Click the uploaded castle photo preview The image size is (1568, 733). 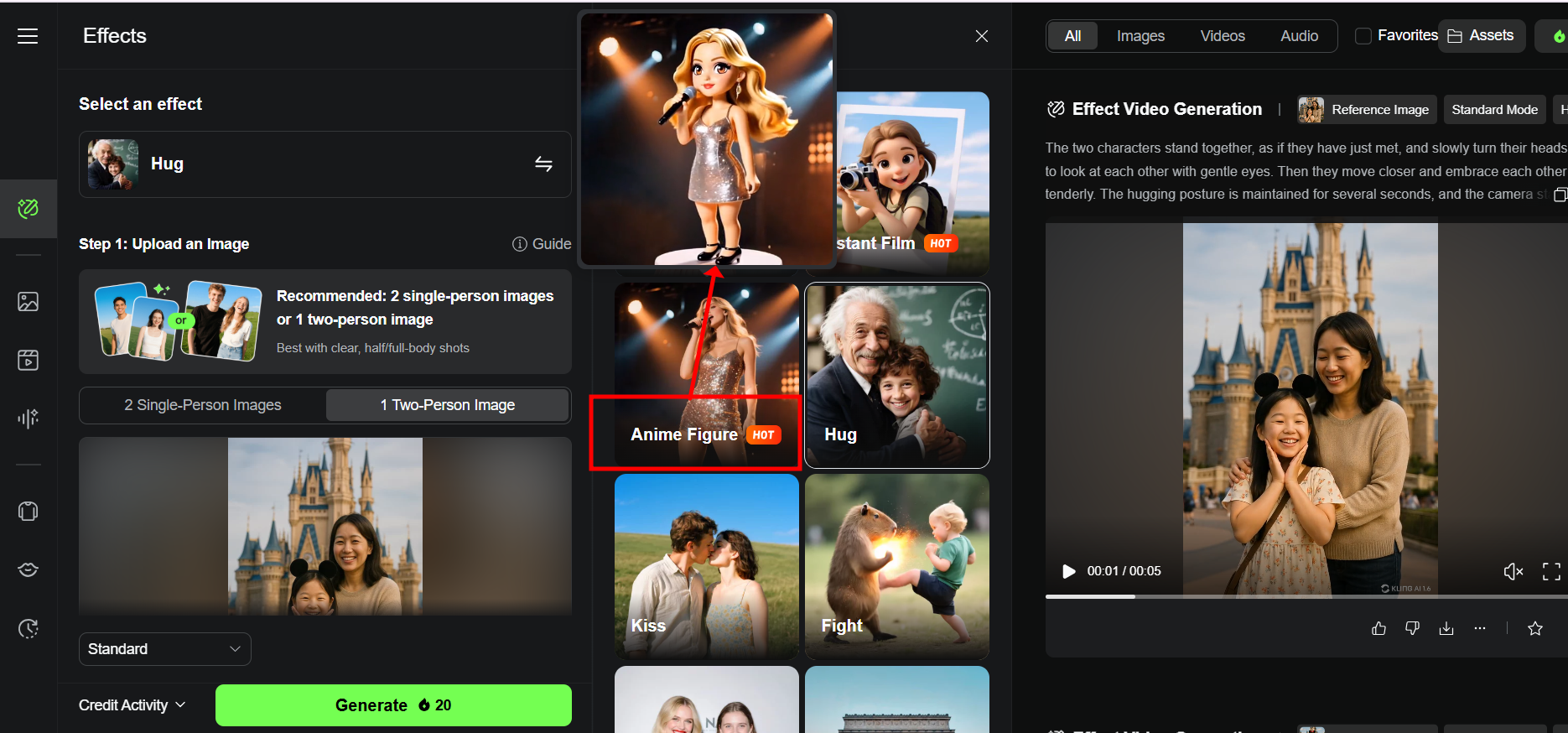point(325,527)
